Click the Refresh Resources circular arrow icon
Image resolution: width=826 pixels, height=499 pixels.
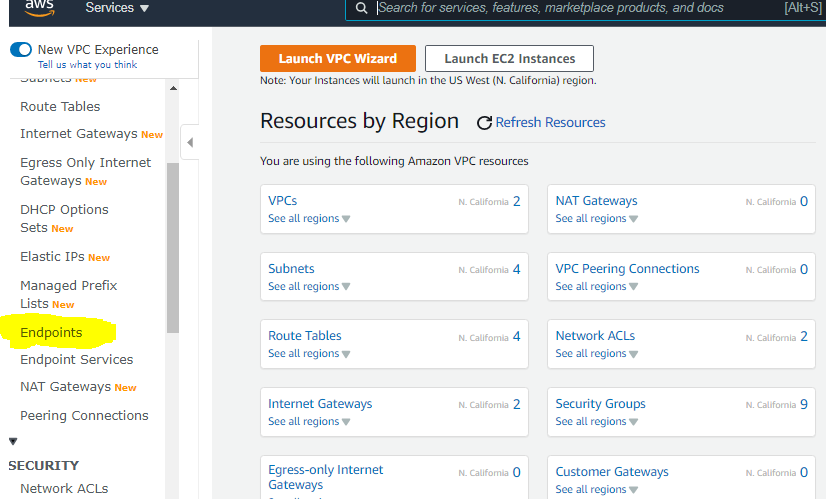coord(484,123)
